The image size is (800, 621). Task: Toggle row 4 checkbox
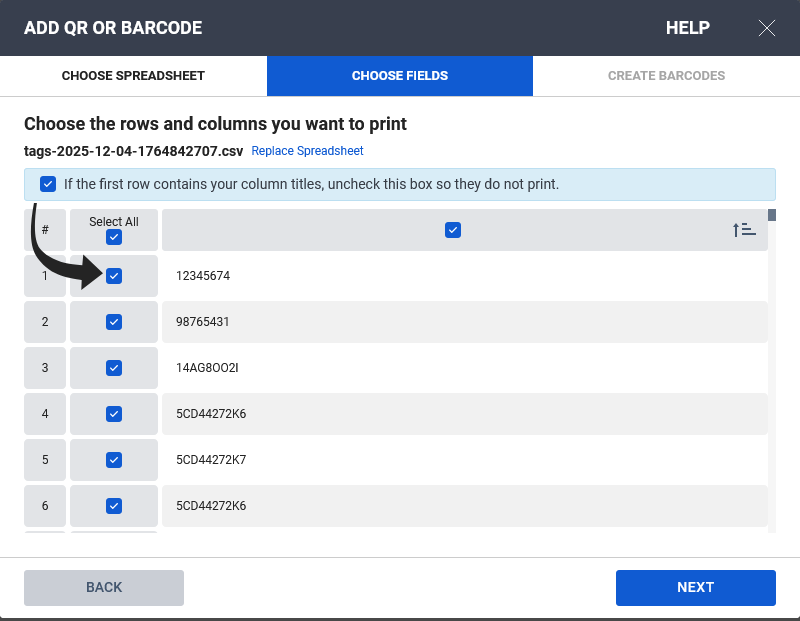click(114, 414)
